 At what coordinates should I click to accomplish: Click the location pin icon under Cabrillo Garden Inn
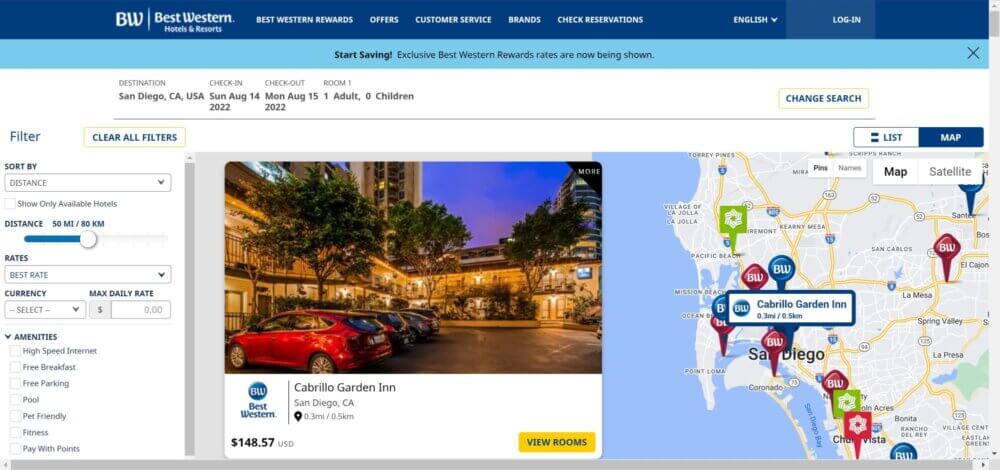tap(298, 416)
